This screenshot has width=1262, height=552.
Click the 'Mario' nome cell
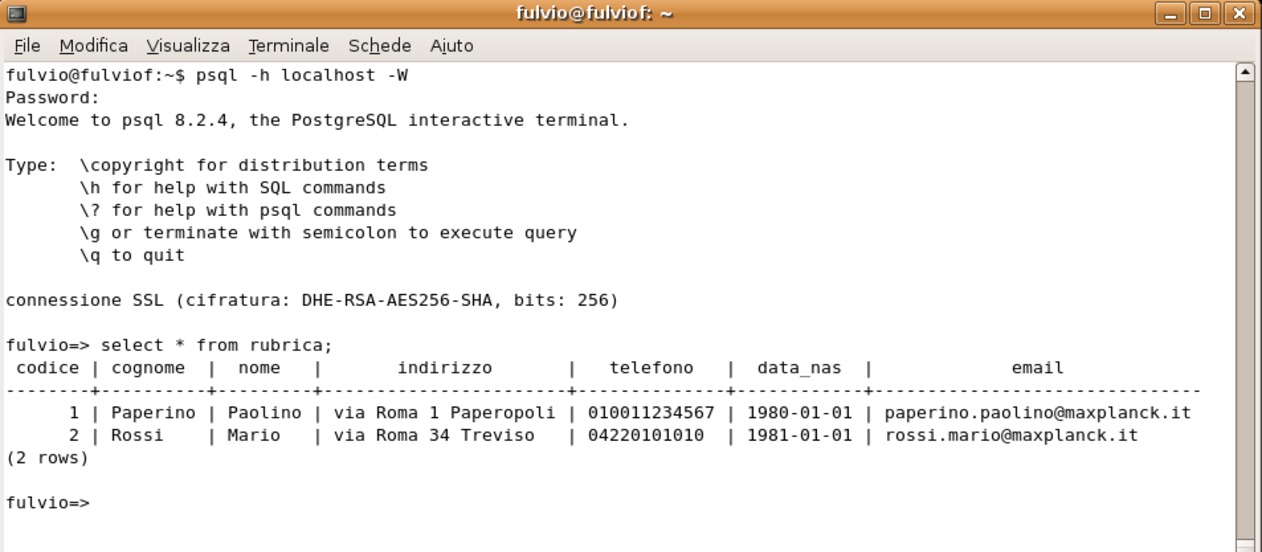tap(254, 436)
